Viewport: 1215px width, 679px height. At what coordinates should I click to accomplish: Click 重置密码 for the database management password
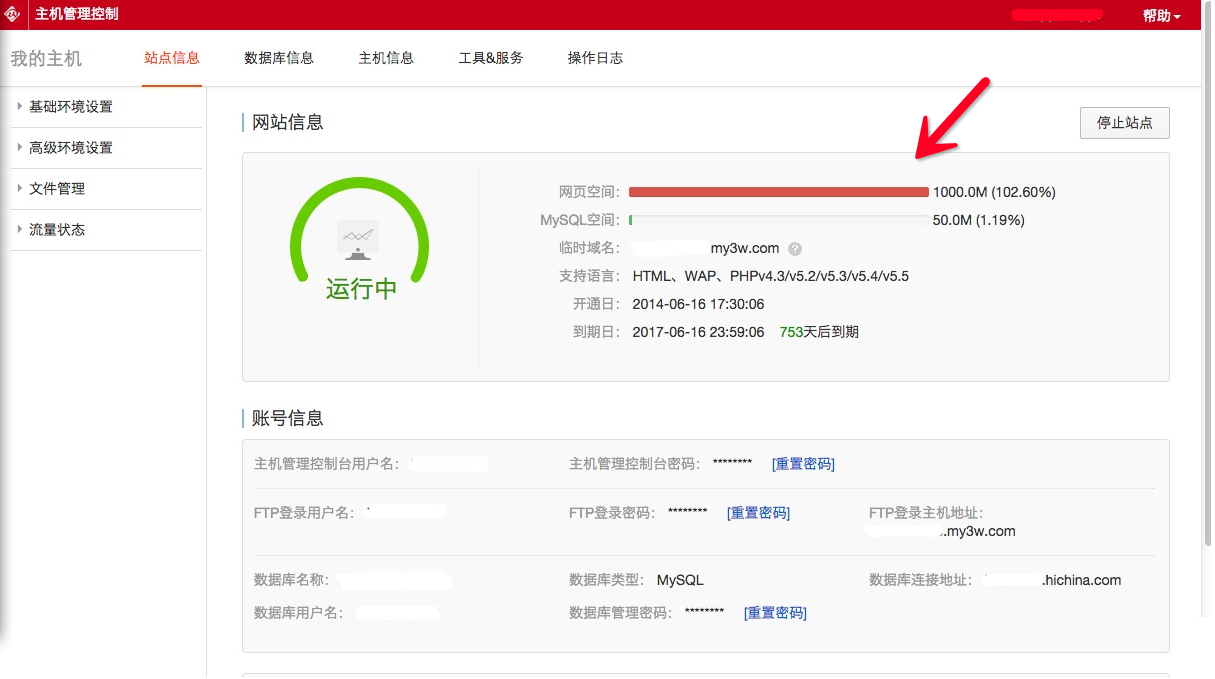[775, 613]
